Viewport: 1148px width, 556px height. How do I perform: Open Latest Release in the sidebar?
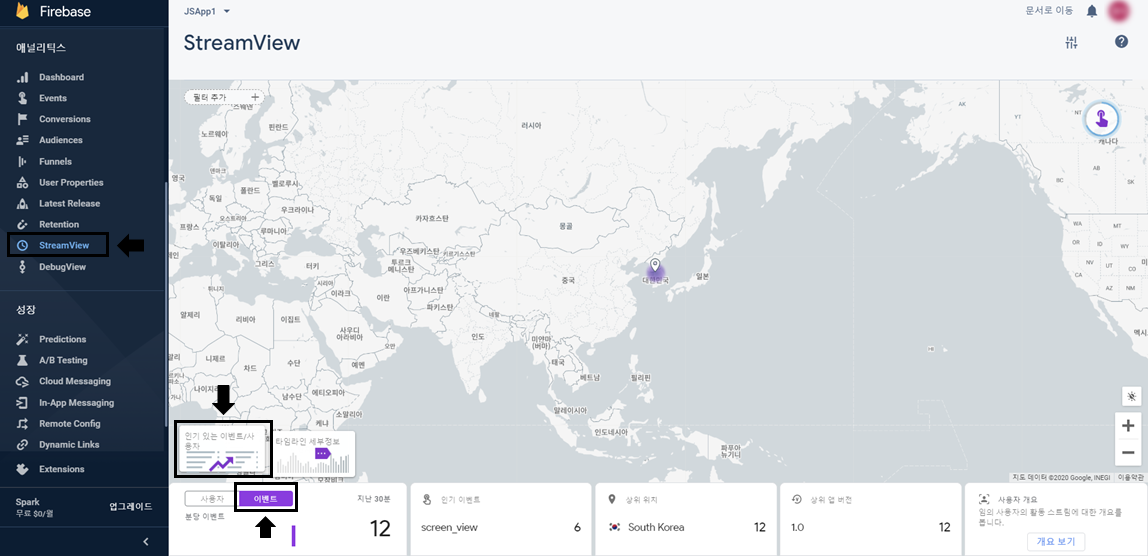(x=70, y=203)
